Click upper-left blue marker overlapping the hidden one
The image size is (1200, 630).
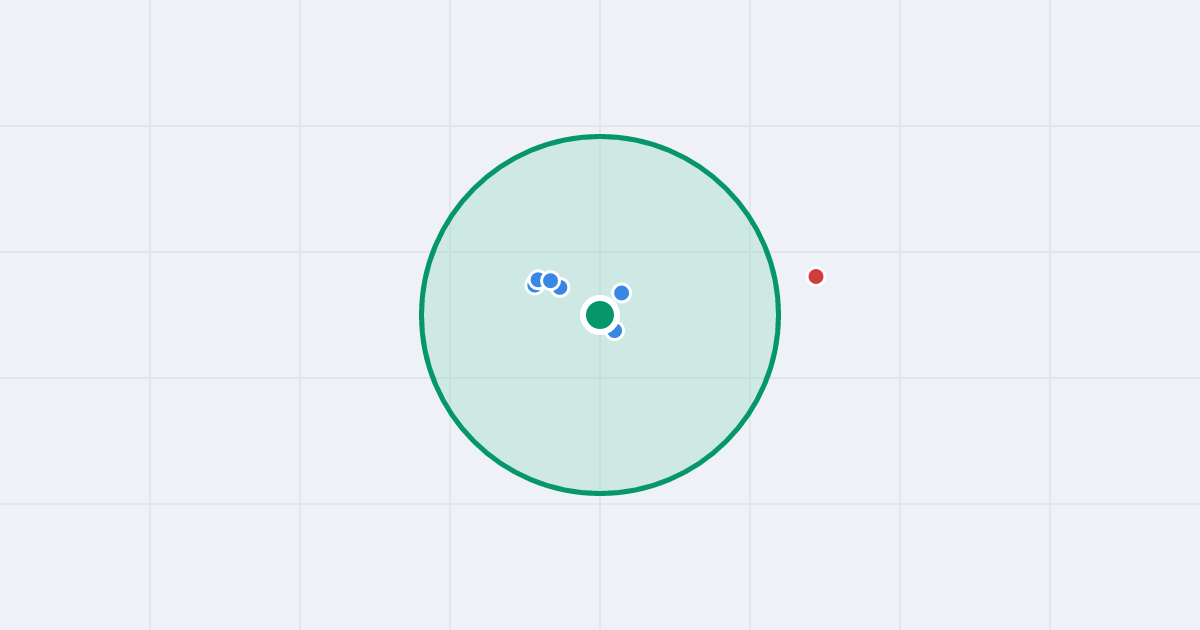pos(537,278)
